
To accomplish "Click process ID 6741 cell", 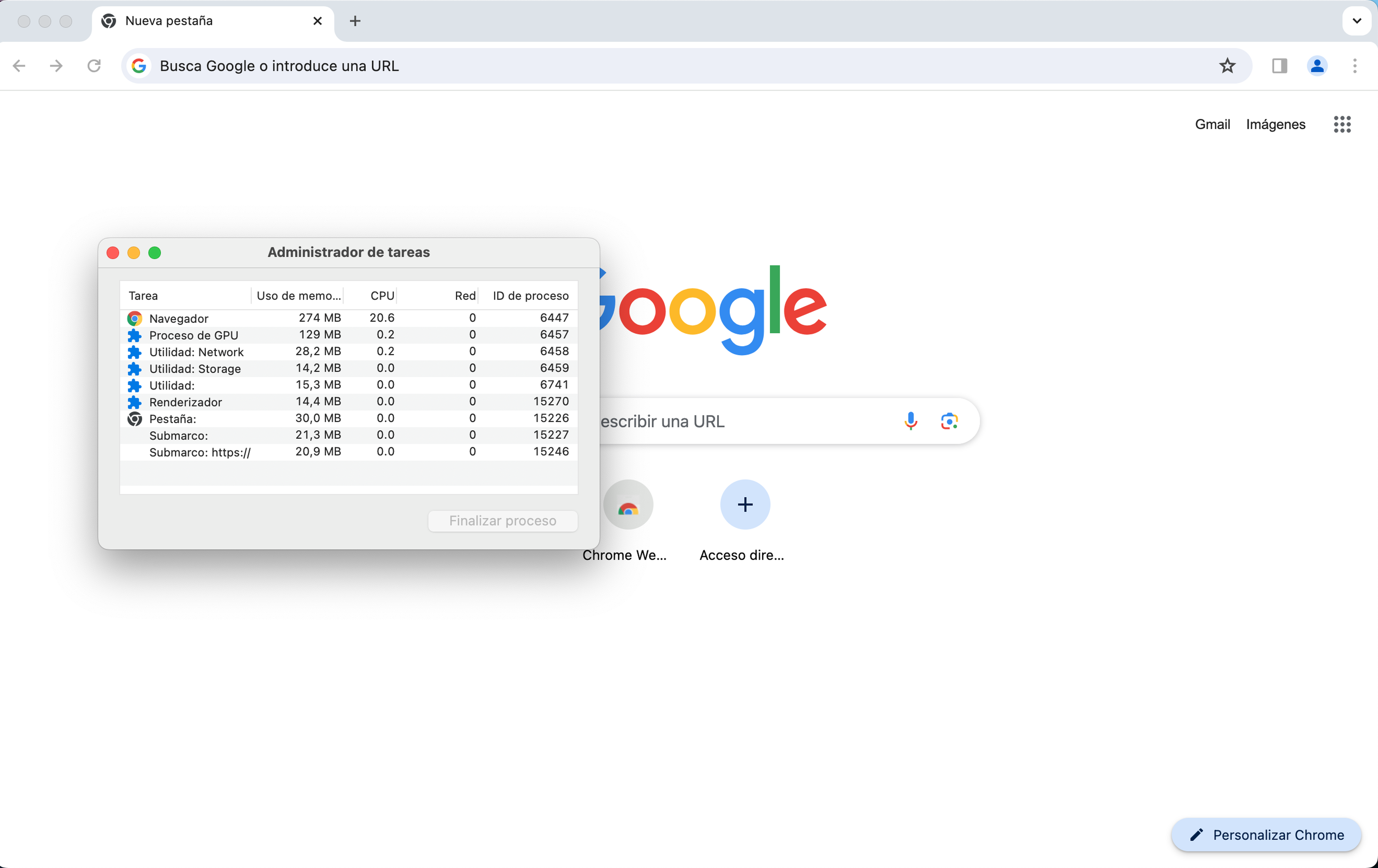I will pos(554,385).
